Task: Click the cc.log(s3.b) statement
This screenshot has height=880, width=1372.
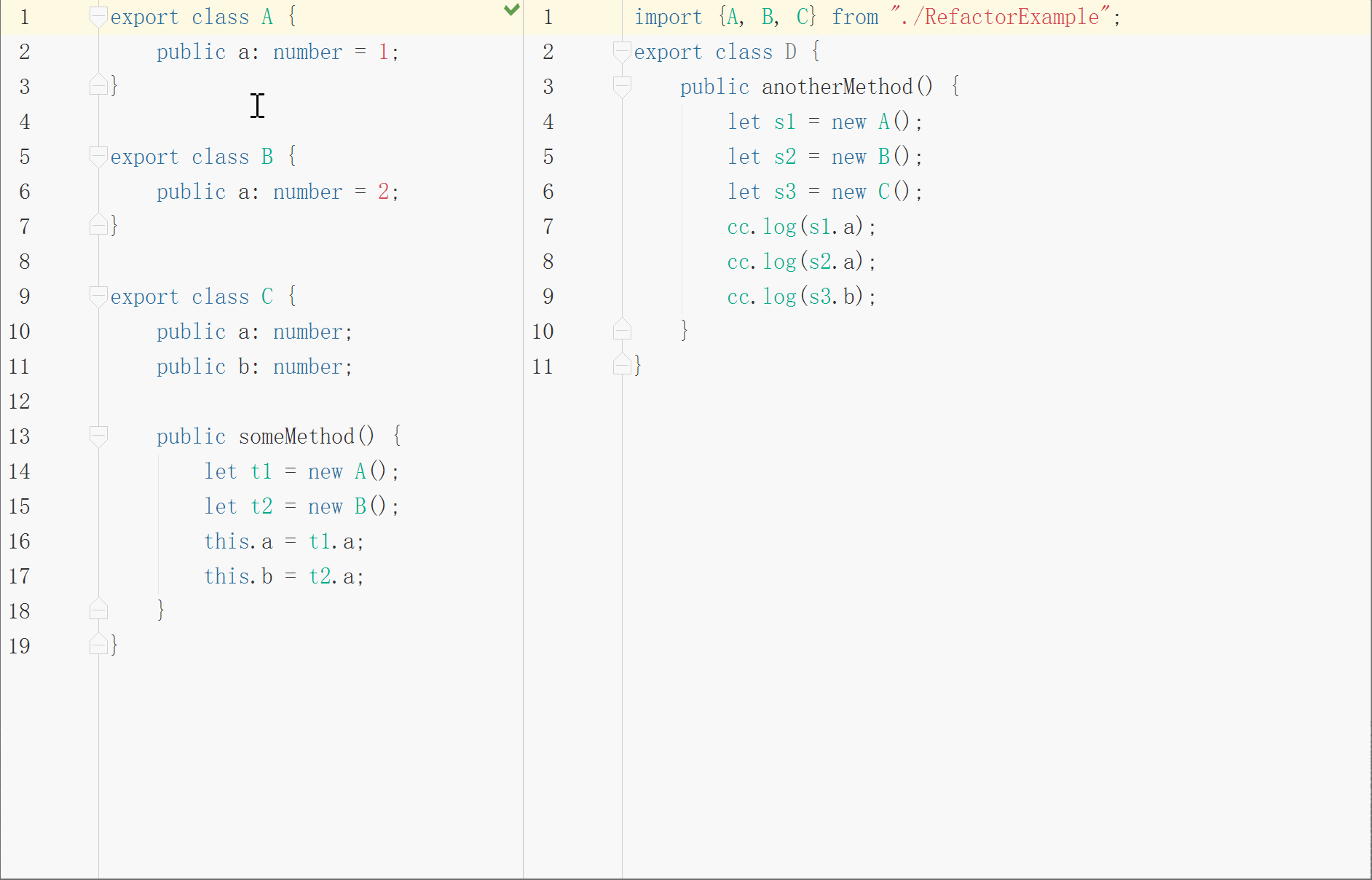Action: (x=802, y=296)
